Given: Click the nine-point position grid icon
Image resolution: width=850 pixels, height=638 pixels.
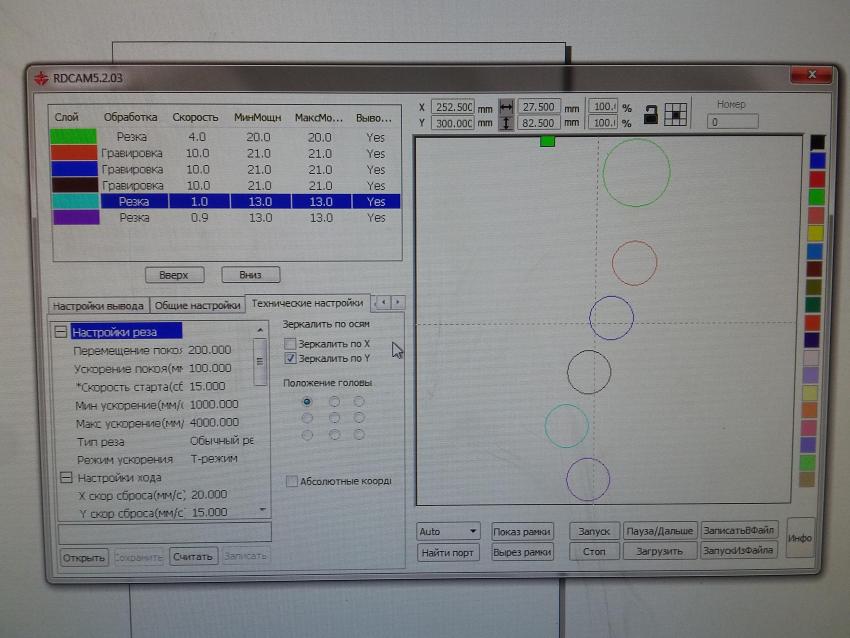Looking at the screenshot, I should pos(676,113).
